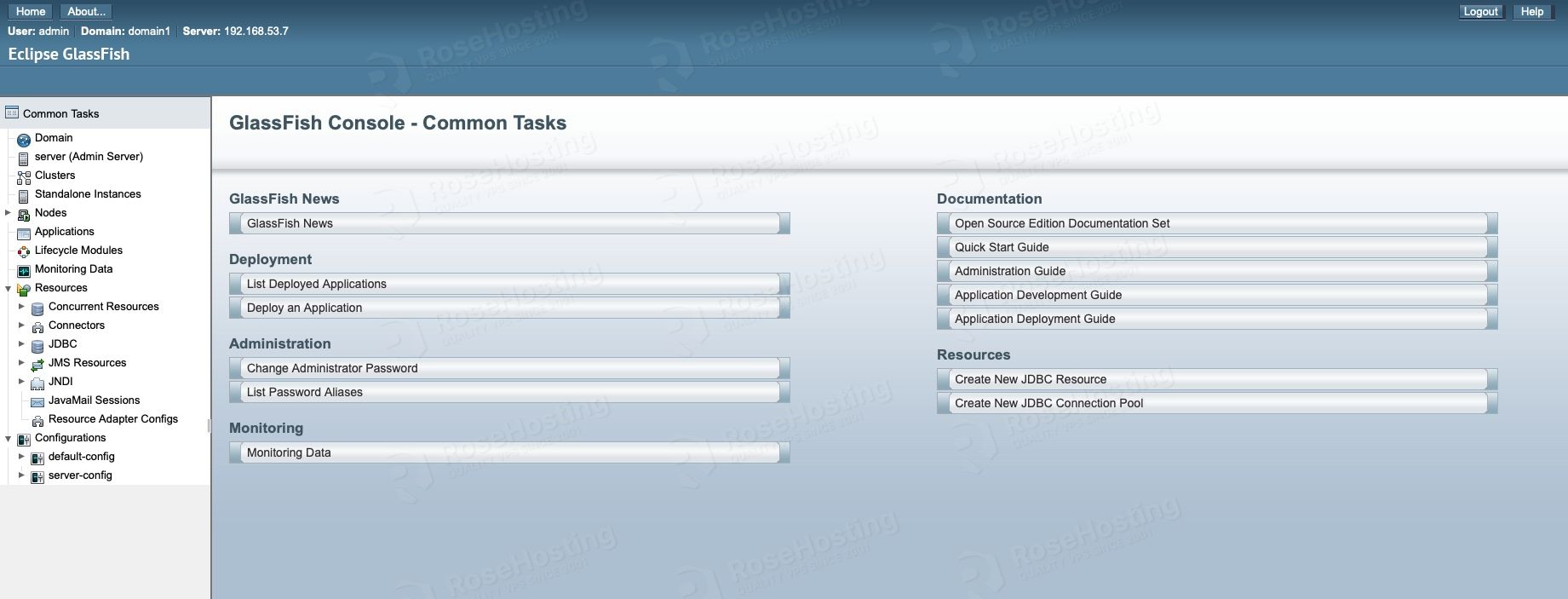The height and width of the screenshot is (599, 1568).
Task: Expand the JDBC tree node
Action: point(21,343)
